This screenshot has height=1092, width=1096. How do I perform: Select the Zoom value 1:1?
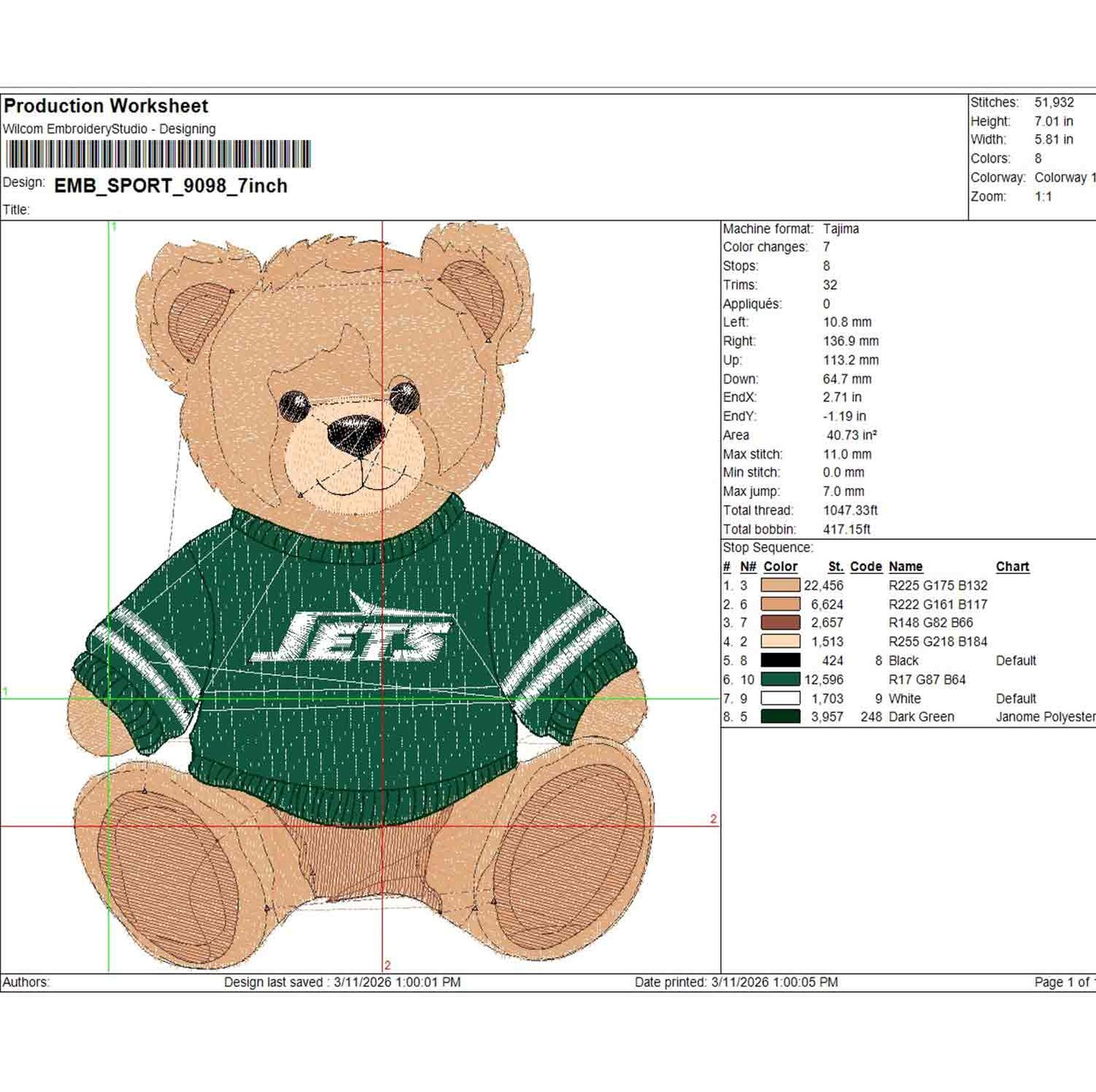[x=1043, y=196]
